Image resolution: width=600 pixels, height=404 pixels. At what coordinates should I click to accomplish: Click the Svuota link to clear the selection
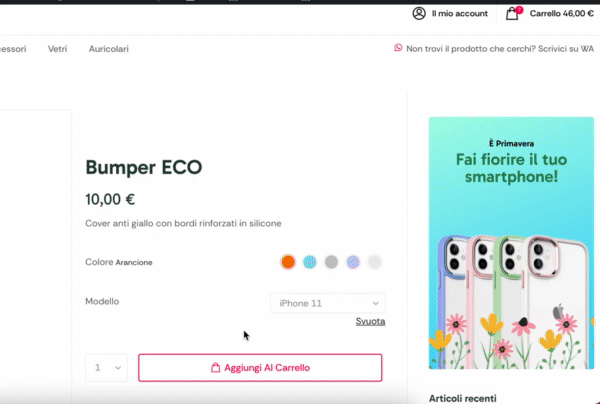tap(370, 321)
